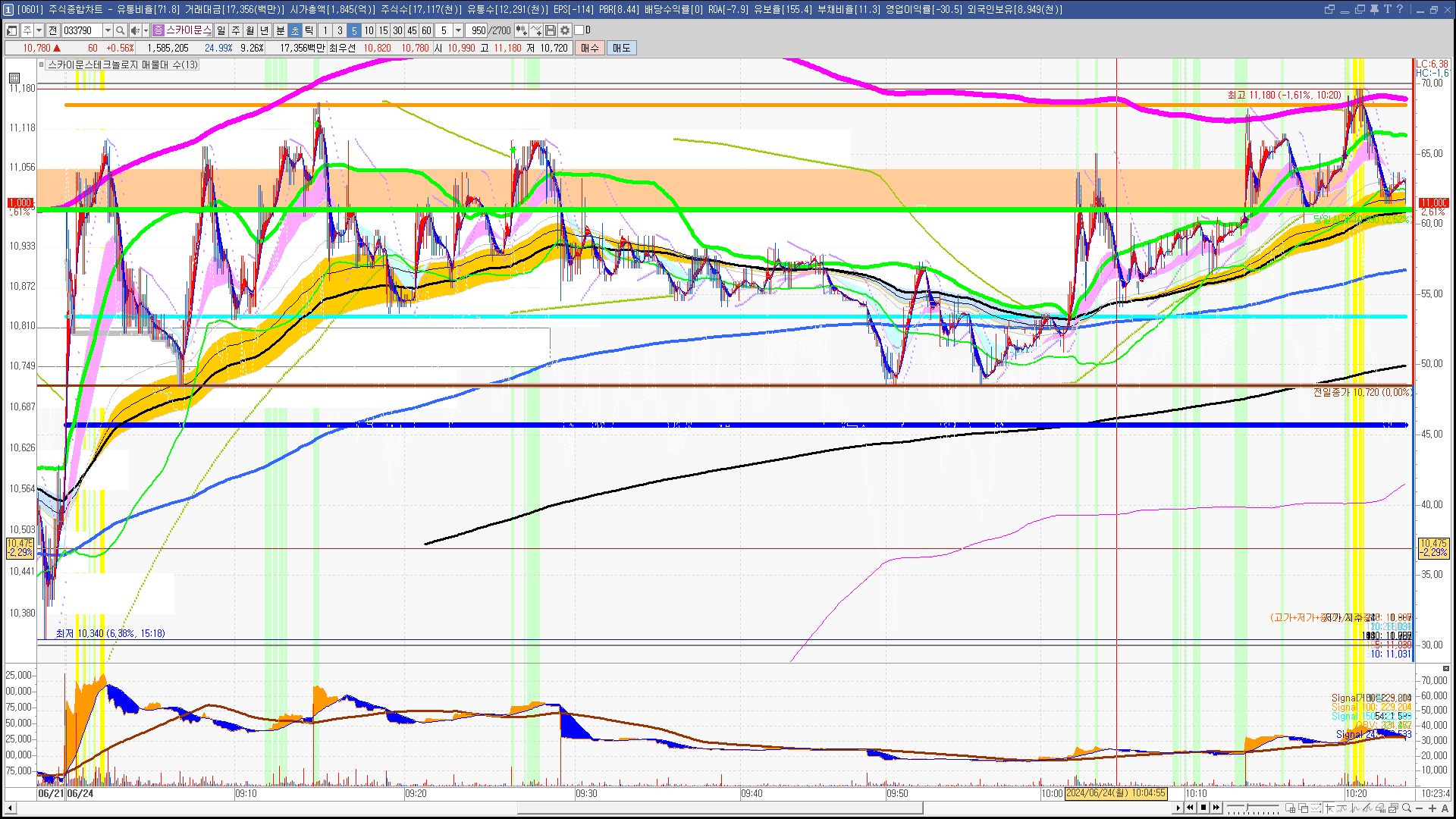The width and height of the screenshot is (1456, 819).
Task: Select the 30 interval tab
Action: pyautogui.click(x=397, y=30)
